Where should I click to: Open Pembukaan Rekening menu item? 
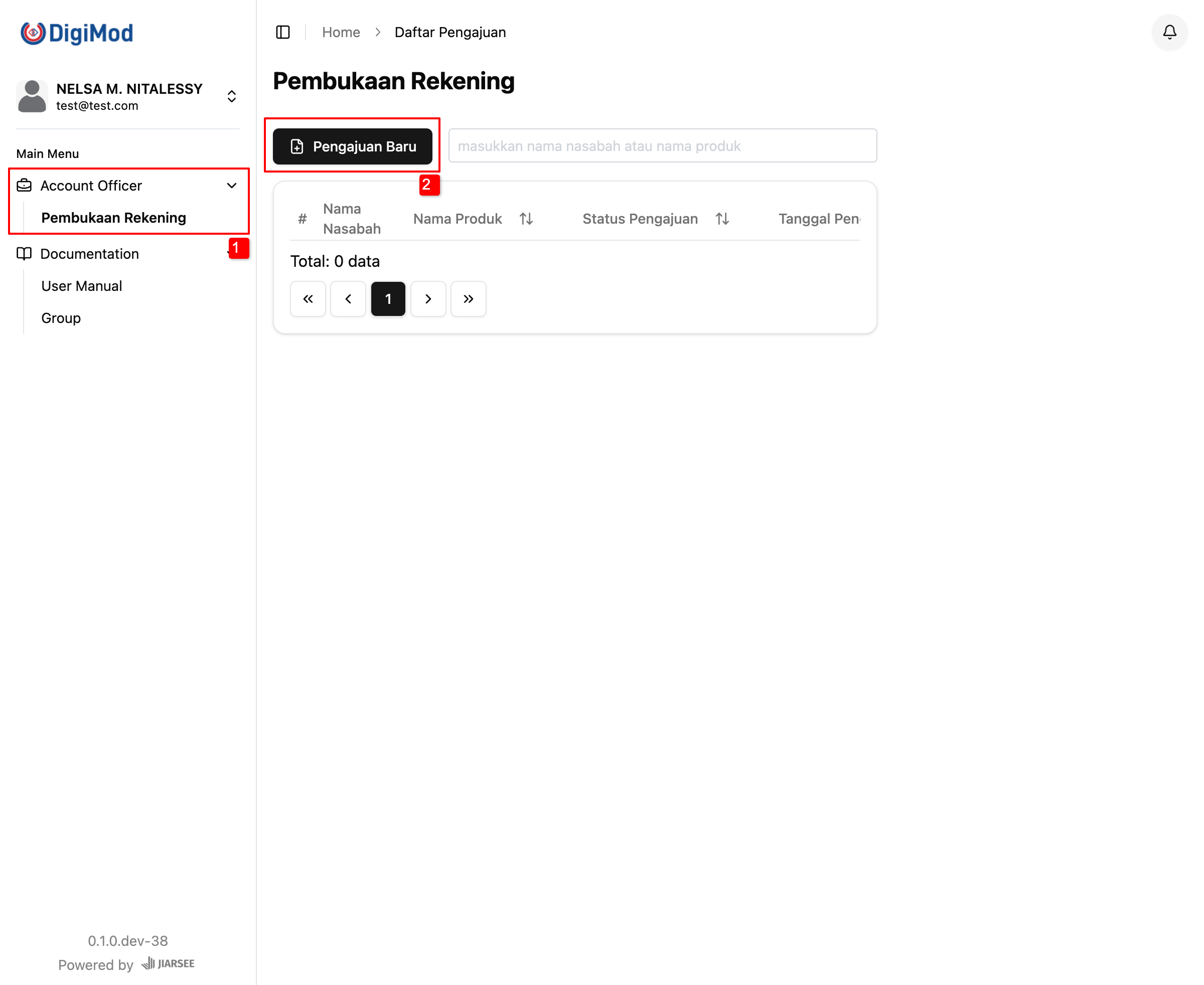coord(113,218)
